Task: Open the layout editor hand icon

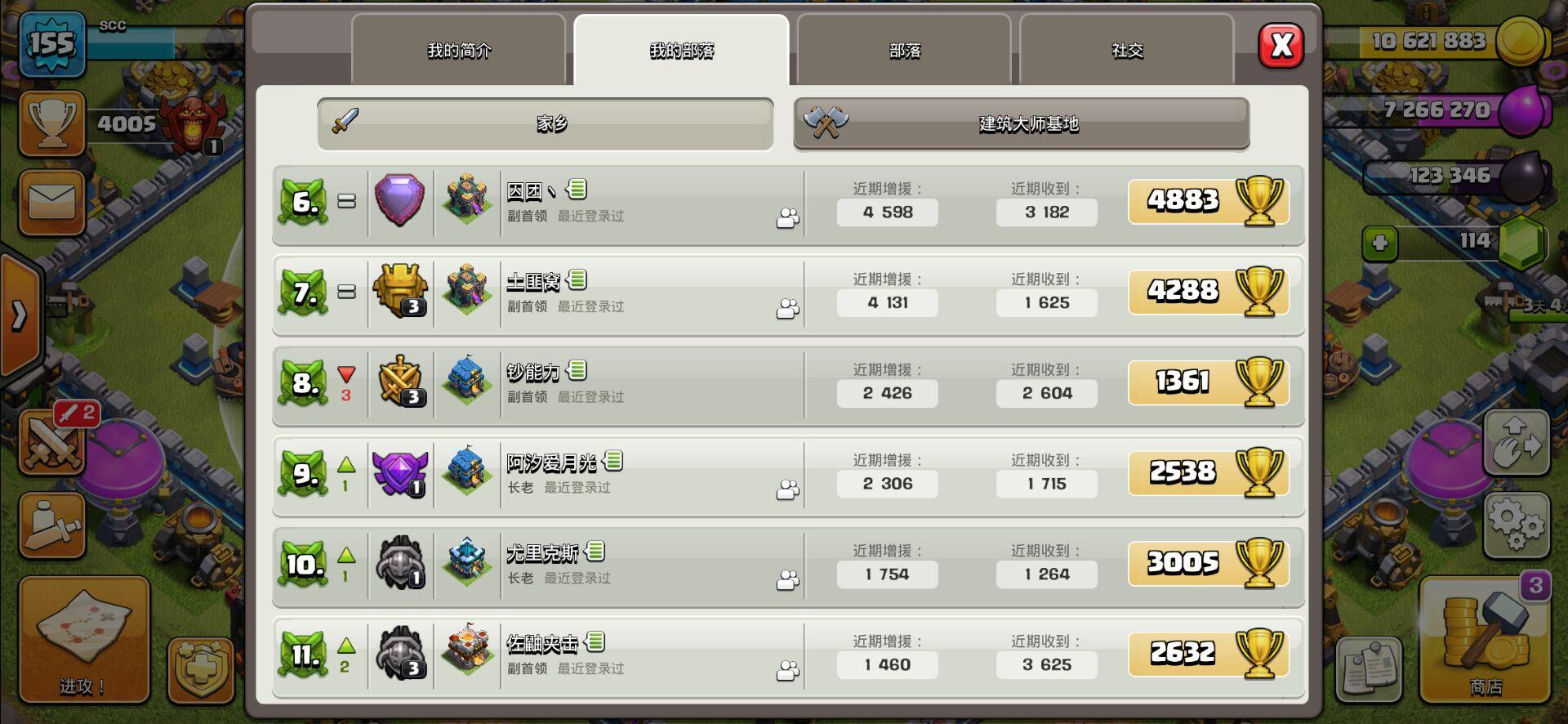Action: [1517, 443]
